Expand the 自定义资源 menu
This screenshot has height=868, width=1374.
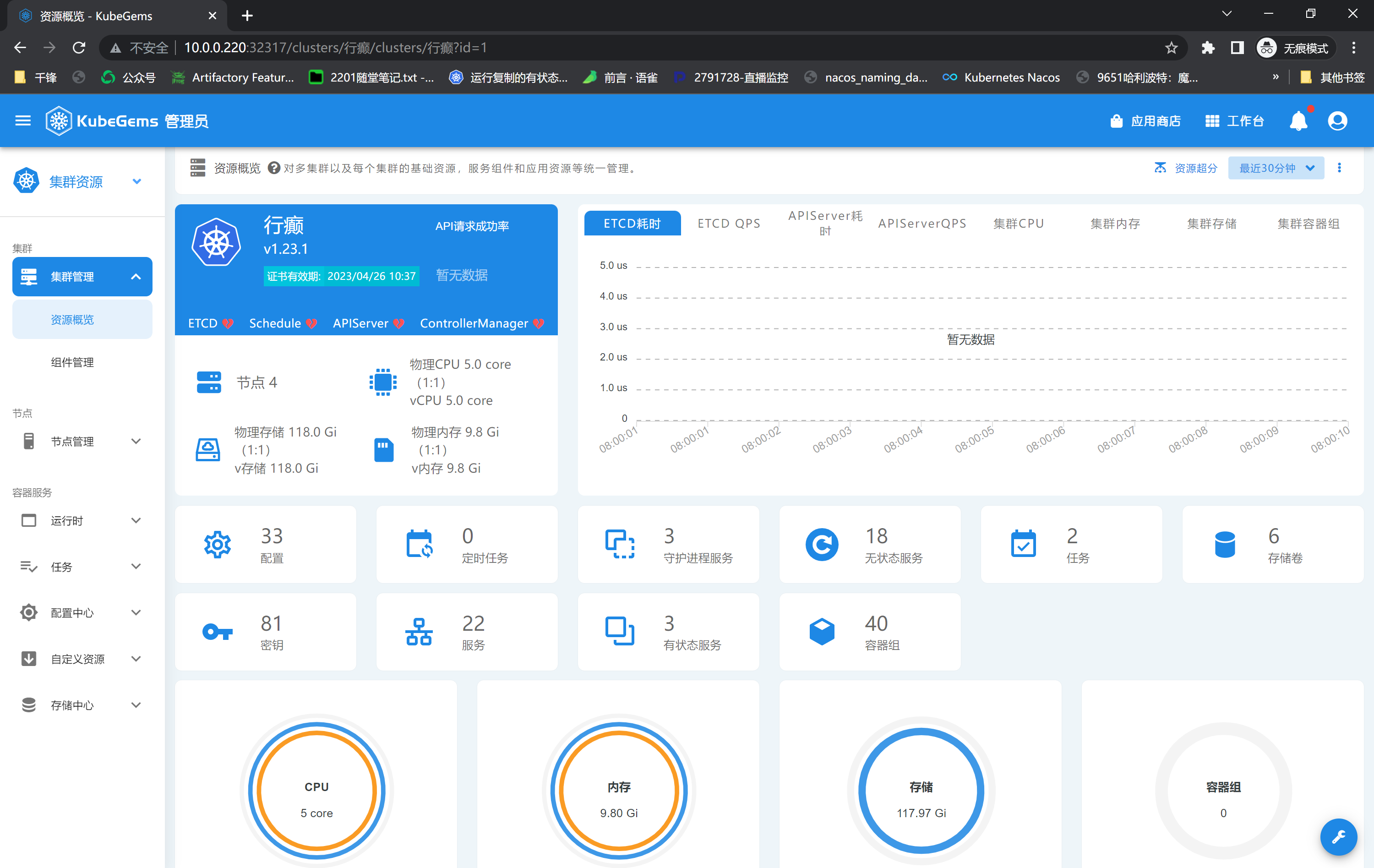(82, 659)
